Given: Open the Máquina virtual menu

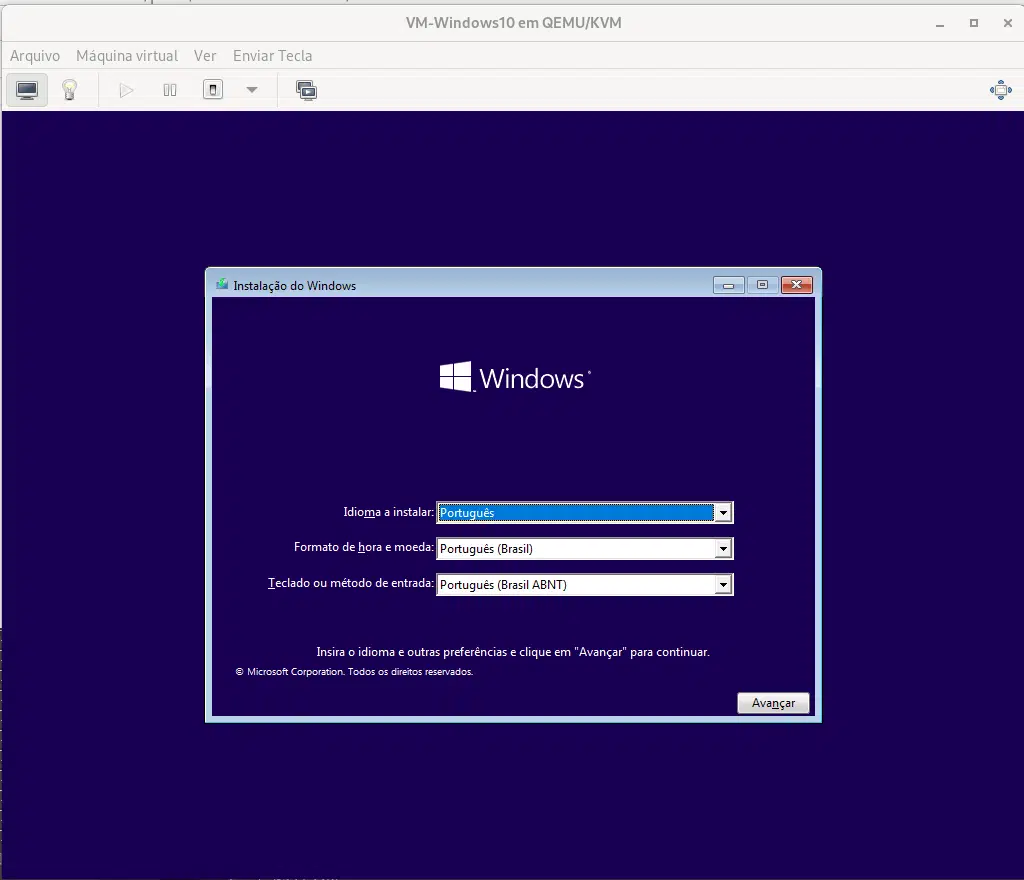Looking at the screenshot, I should 127,56.
